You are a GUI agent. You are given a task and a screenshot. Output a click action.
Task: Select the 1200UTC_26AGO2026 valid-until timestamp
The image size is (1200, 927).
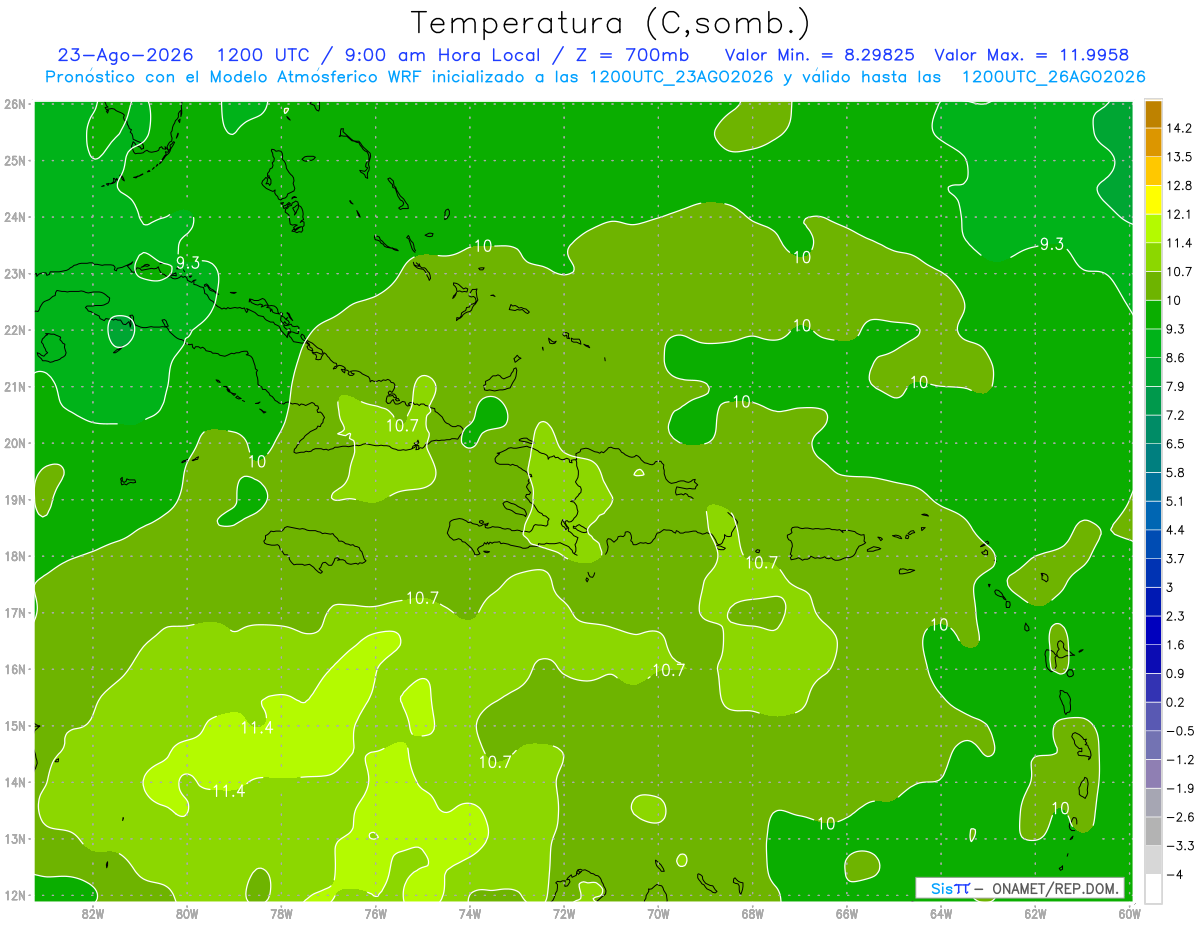[1053, 77]
